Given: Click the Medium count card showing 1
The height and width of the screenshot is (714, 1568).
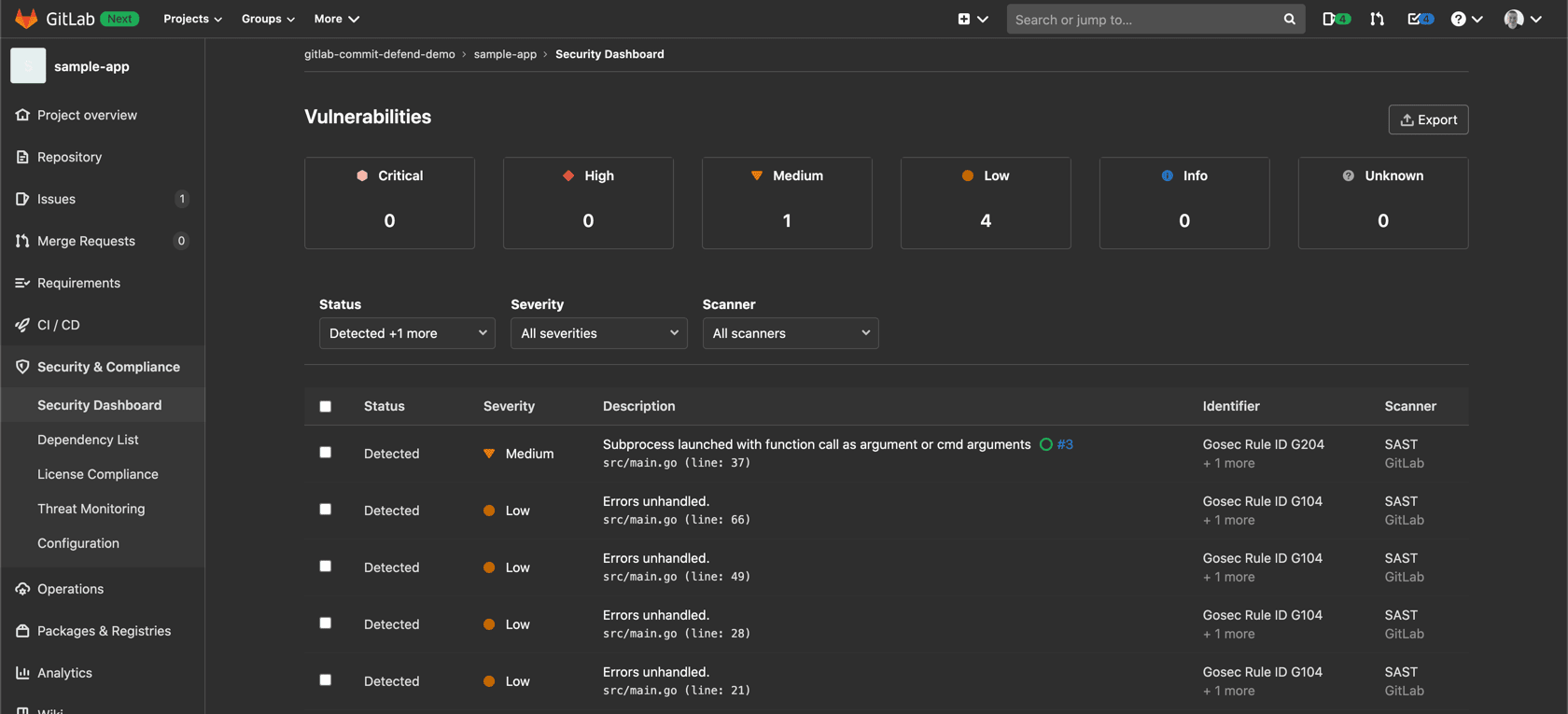Looking at the screenshot, I should pos(787,203).
